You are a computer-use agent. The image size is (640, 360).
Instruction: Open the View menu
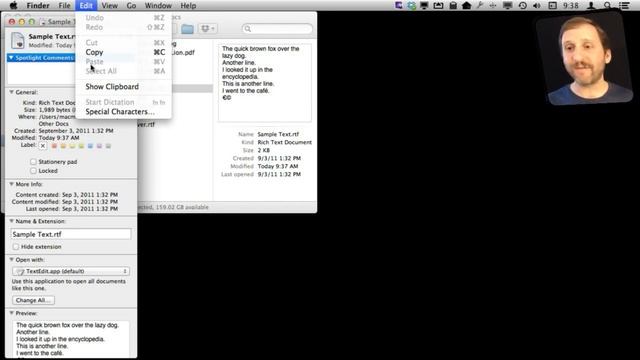[x=109, y=5]
